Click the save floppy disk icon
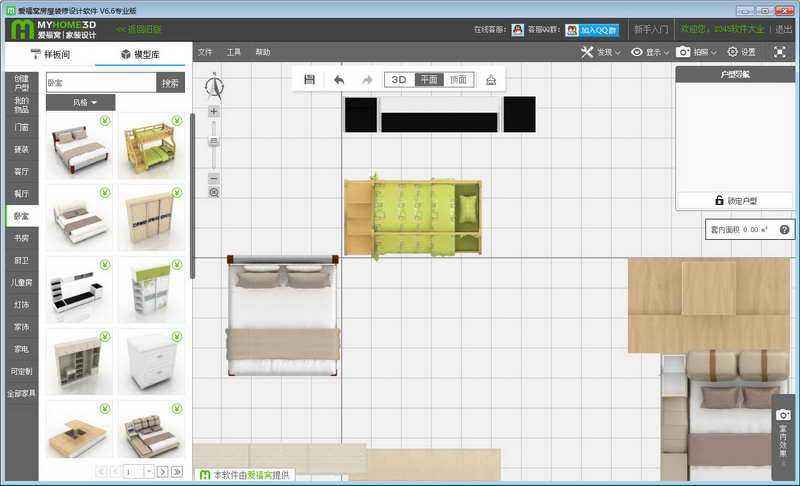This screenshot has height=486, width=800. pyautogui.click(x=309, y=80)
